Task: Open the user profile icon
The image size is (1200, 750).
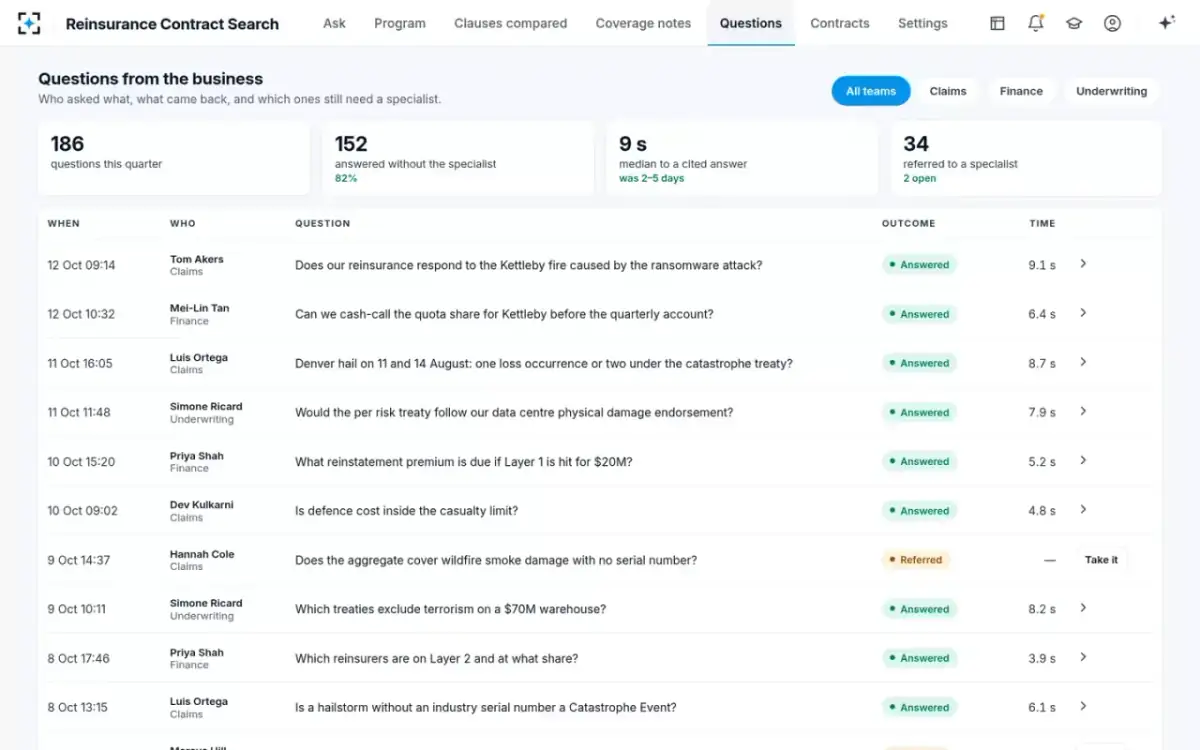Action: click(1112, 23)
